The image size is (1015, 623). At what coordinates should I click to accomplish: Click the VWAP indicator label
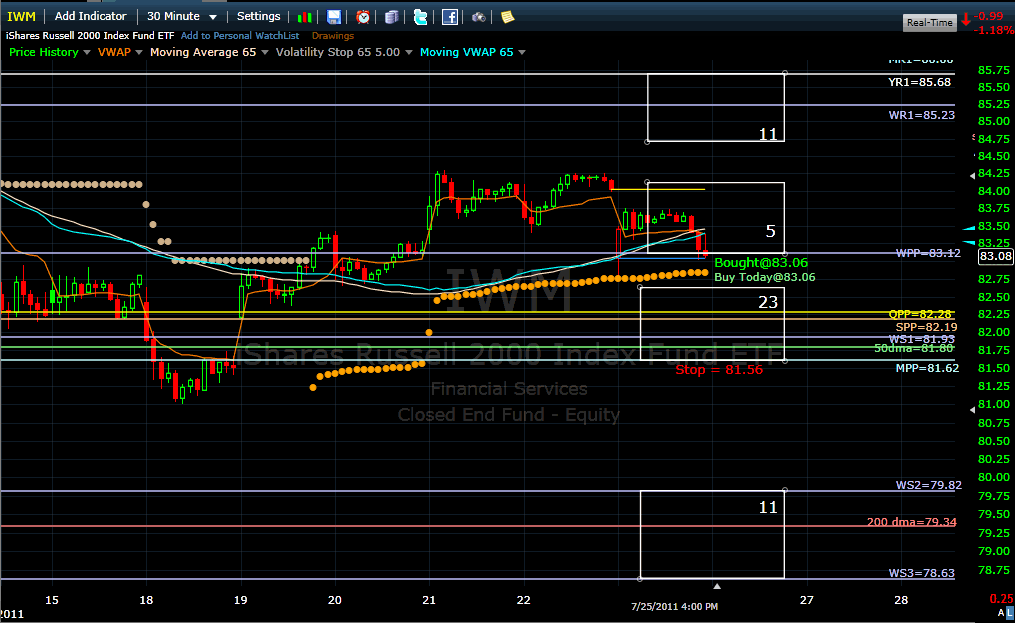pyautogui.click(x=114, y=52)
